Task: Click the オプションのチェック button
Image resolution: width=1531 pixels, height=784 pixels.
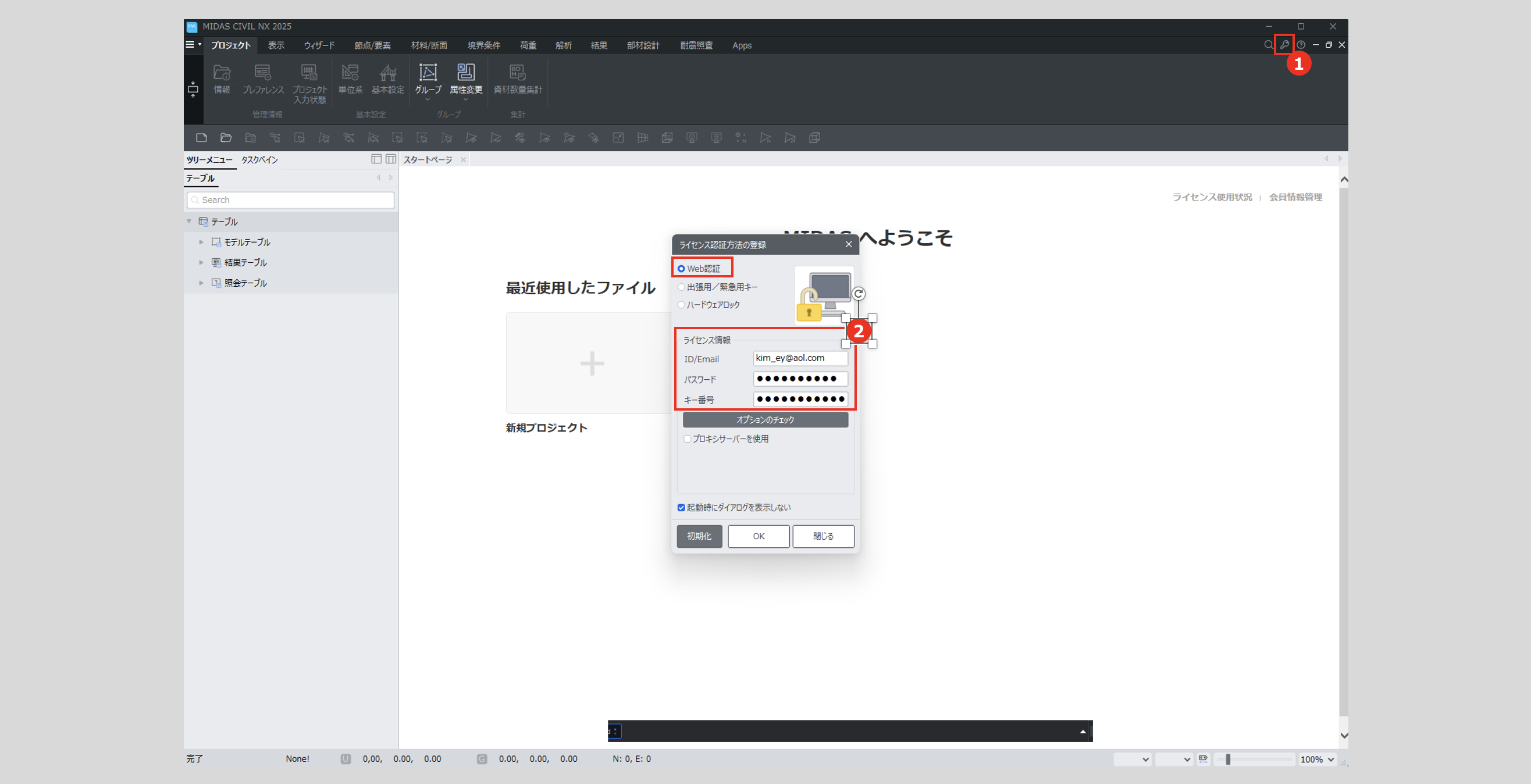Action: [765, 420]
